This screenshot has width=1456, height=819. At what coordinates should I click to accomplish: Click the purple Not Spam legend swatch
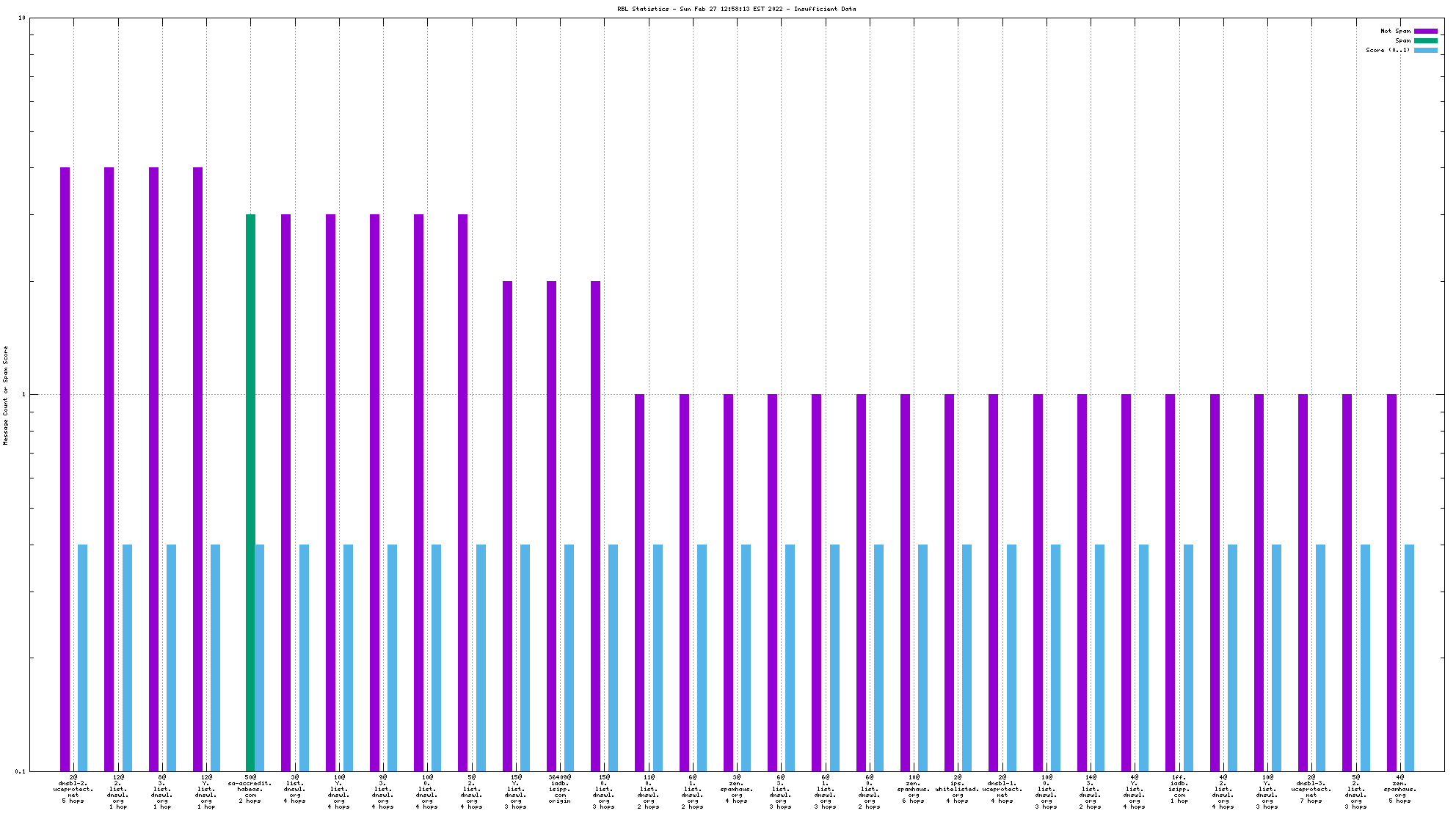[1425, 31]
